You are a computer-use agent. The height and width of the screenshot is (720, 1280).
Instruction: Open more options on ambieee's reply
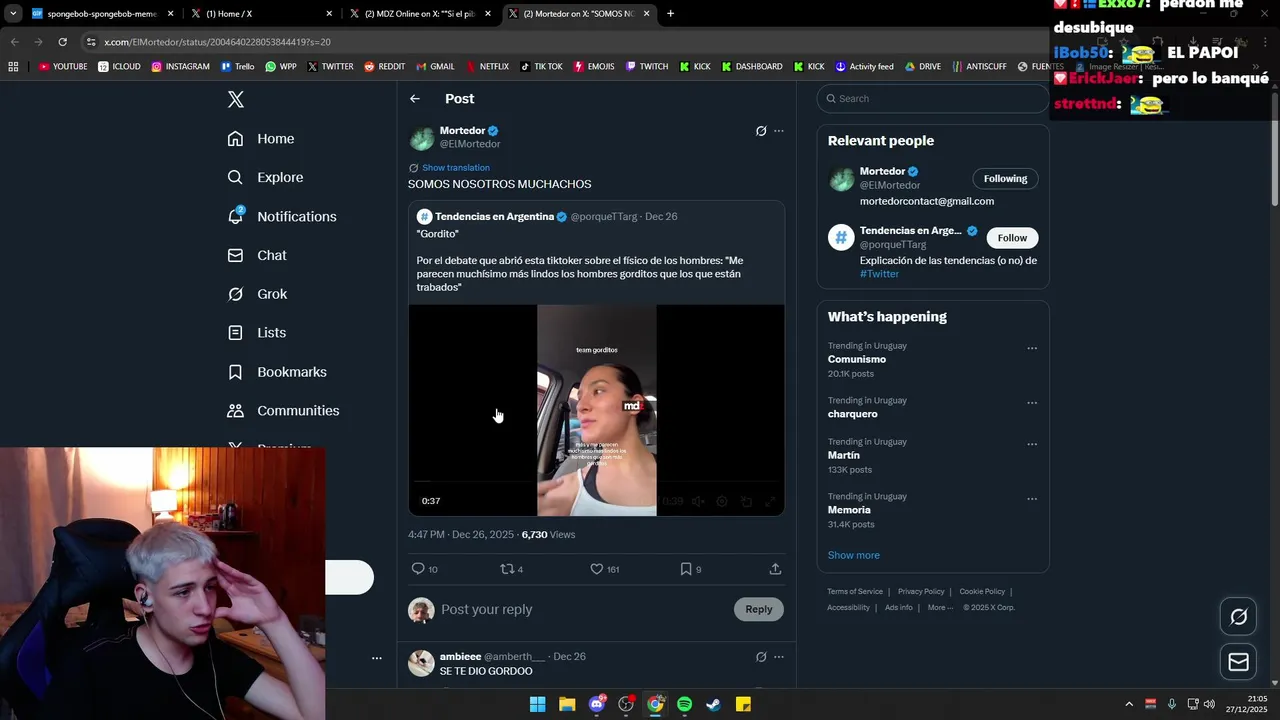click(779, 657)
